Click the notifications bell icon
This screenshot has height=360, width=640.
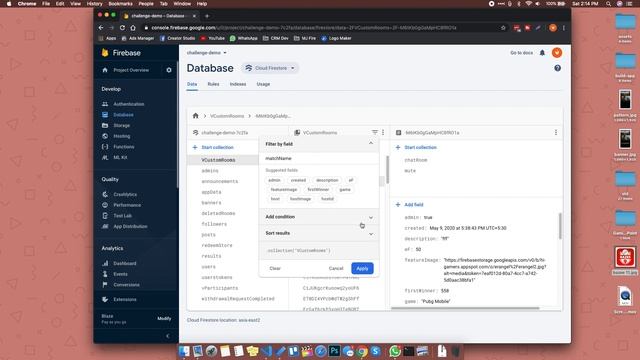point(542,53)
